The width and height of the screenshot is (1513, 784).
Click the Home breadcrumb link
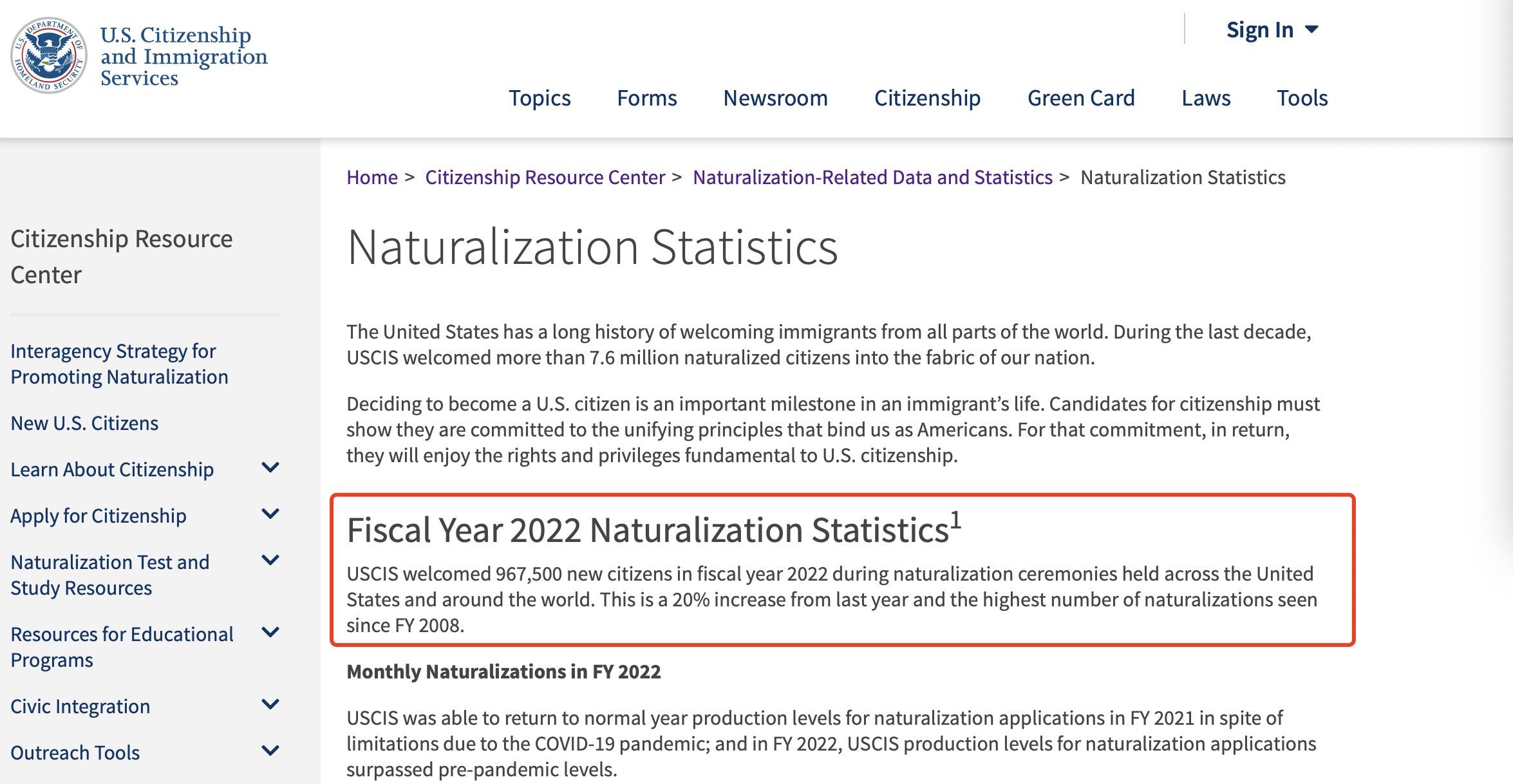click(x=372, y=177)
